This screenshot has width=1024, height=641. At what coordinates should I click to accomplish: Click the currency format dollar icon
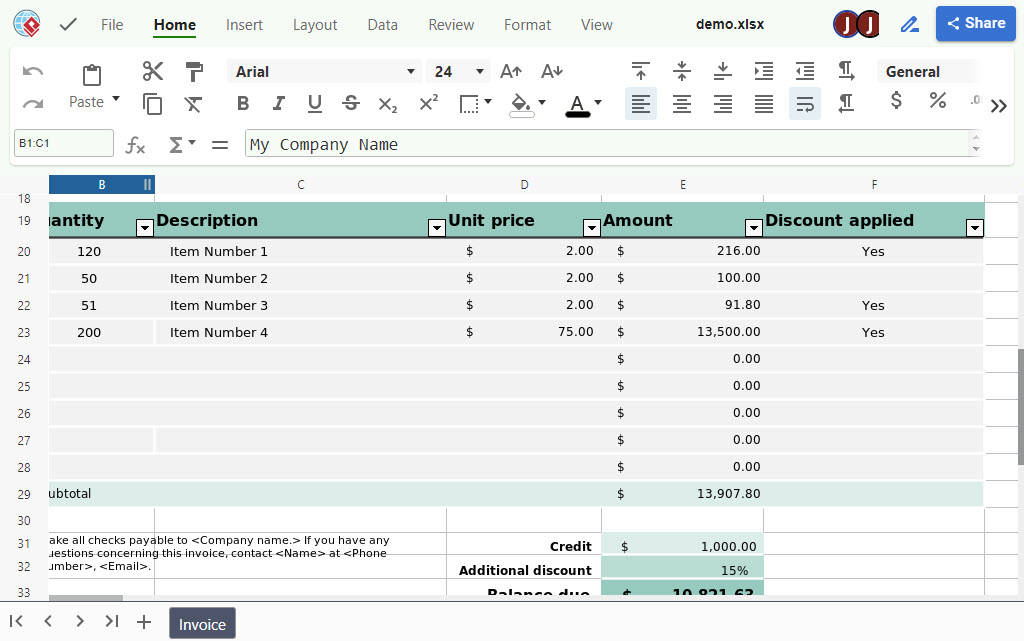(x=895, y=100)
